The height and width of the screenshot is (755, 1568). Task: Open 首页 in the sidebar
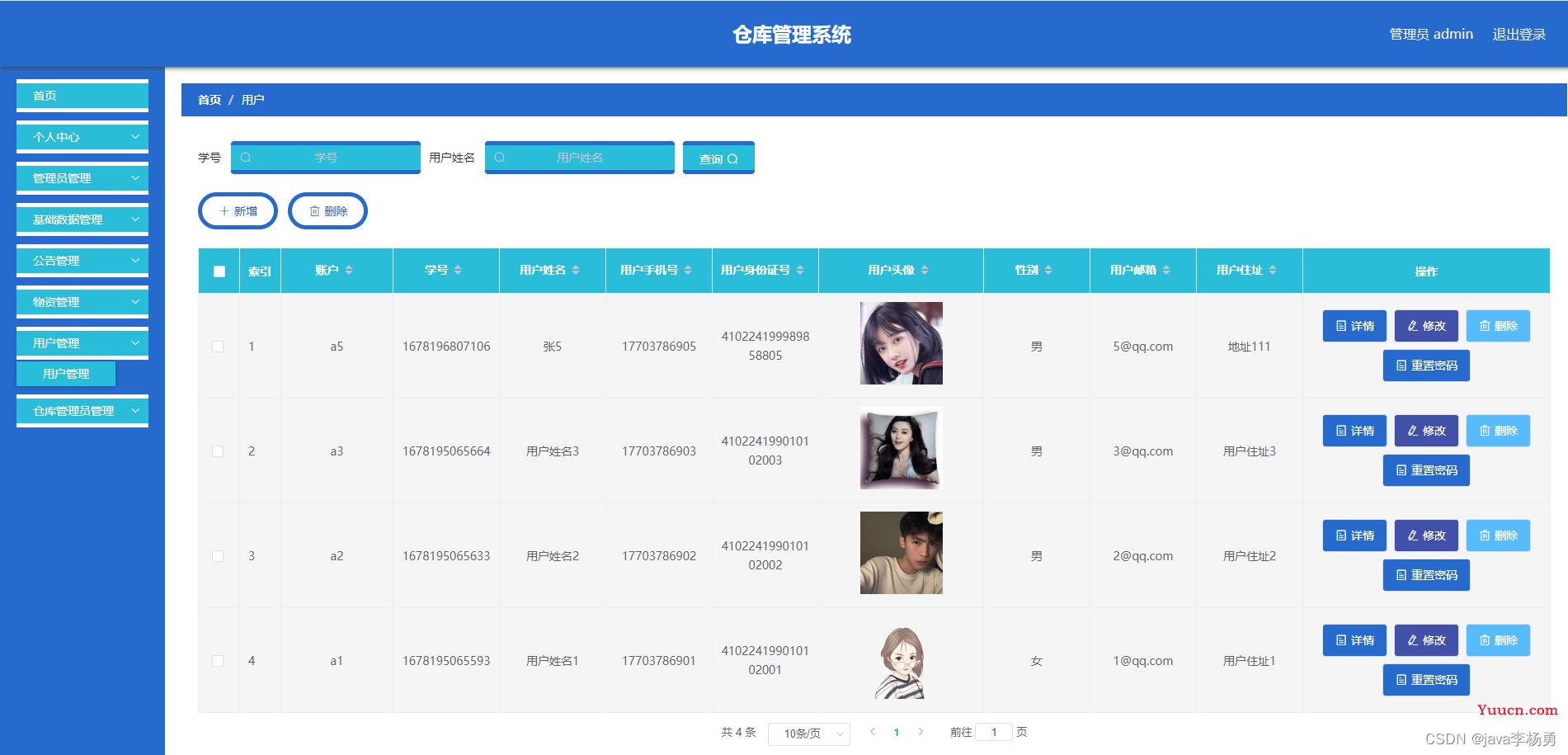82,96
